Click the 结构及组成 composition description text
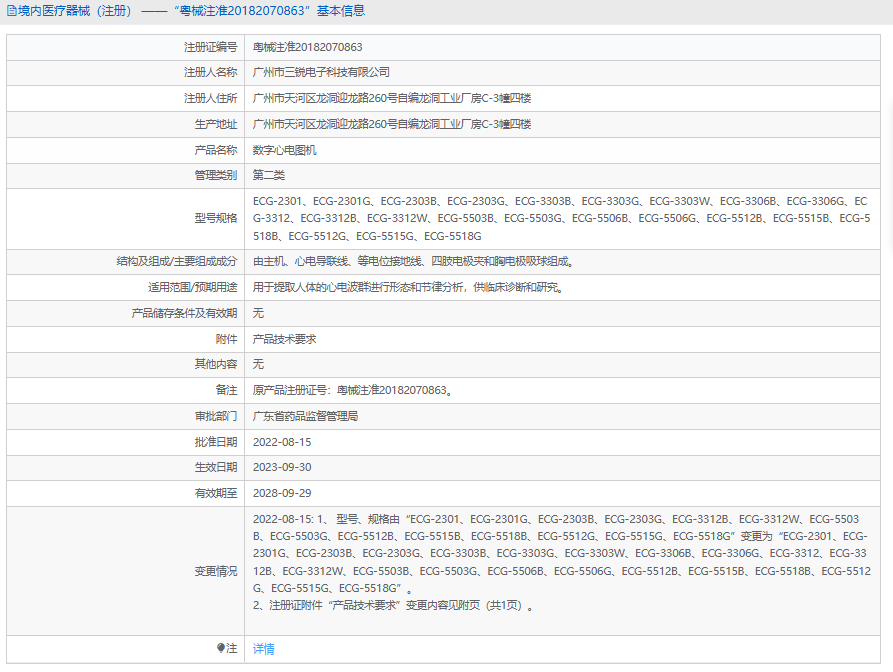 point(414,261)
